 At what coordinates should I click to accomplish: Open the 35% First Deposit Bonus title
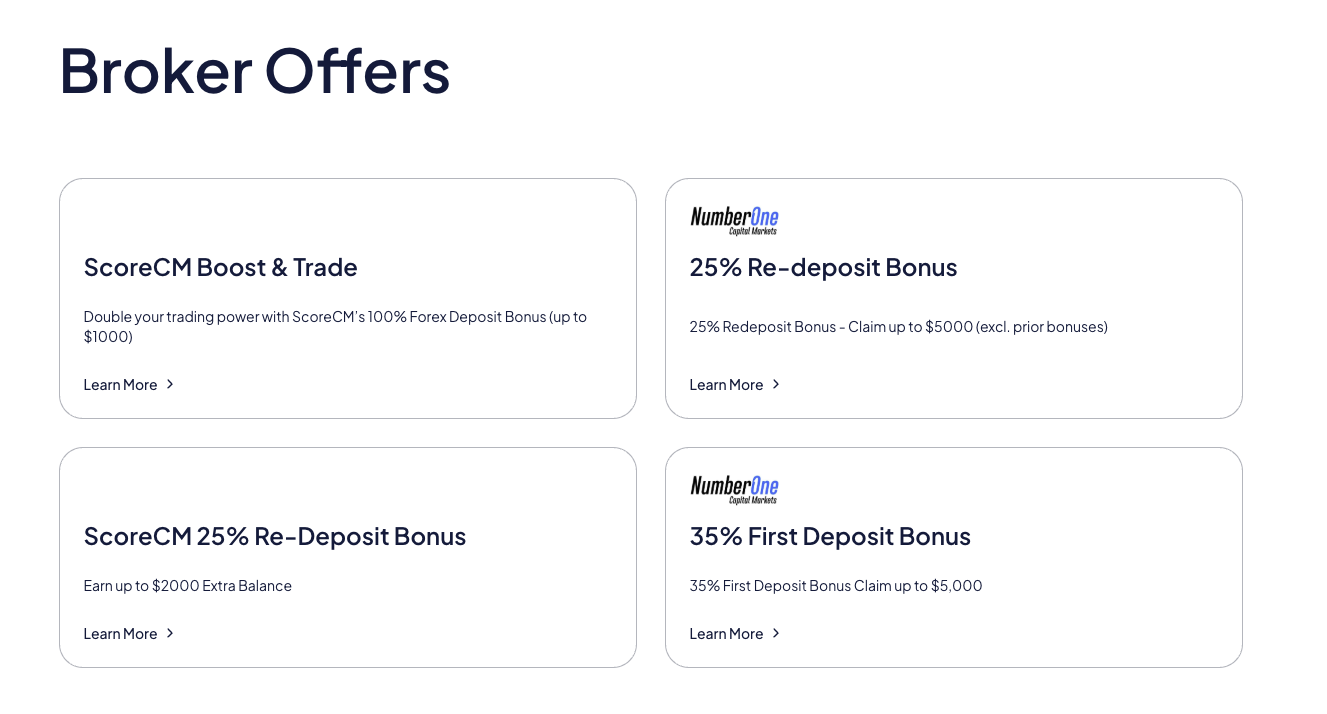[x=830, y=536]
